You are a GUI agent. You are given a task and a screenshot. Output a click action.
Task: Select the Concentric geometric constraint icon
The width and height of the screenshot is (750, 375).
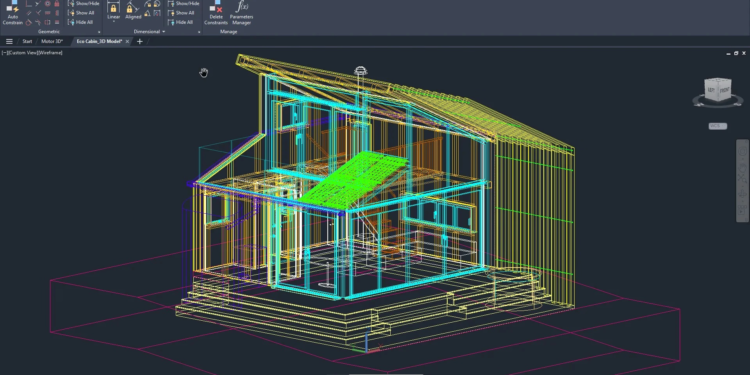pyautogui.click(x=47, y=3)
